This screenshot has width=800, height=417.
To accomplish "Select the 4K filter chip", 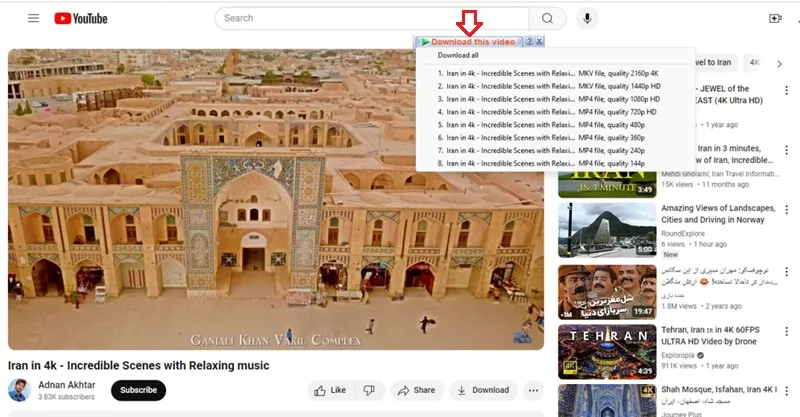I will pos(755,63).
